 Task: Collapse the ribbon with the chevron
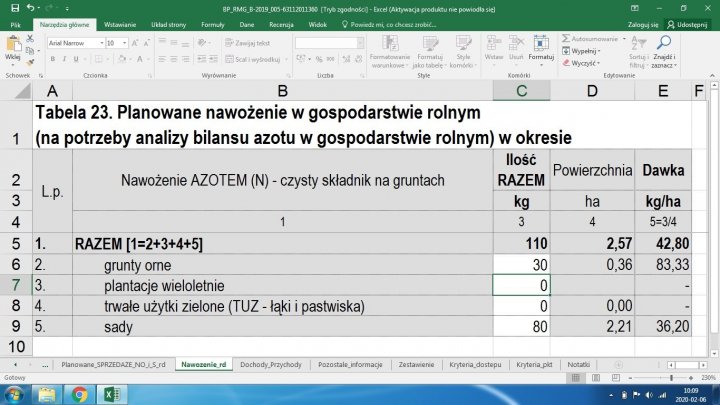coord(712,76)
